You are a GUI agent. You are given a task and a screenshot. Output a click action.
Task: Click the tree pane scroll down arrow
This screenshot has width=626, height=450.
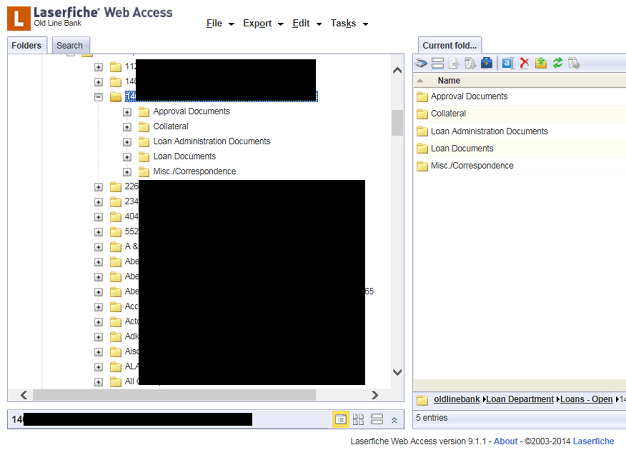397,372
